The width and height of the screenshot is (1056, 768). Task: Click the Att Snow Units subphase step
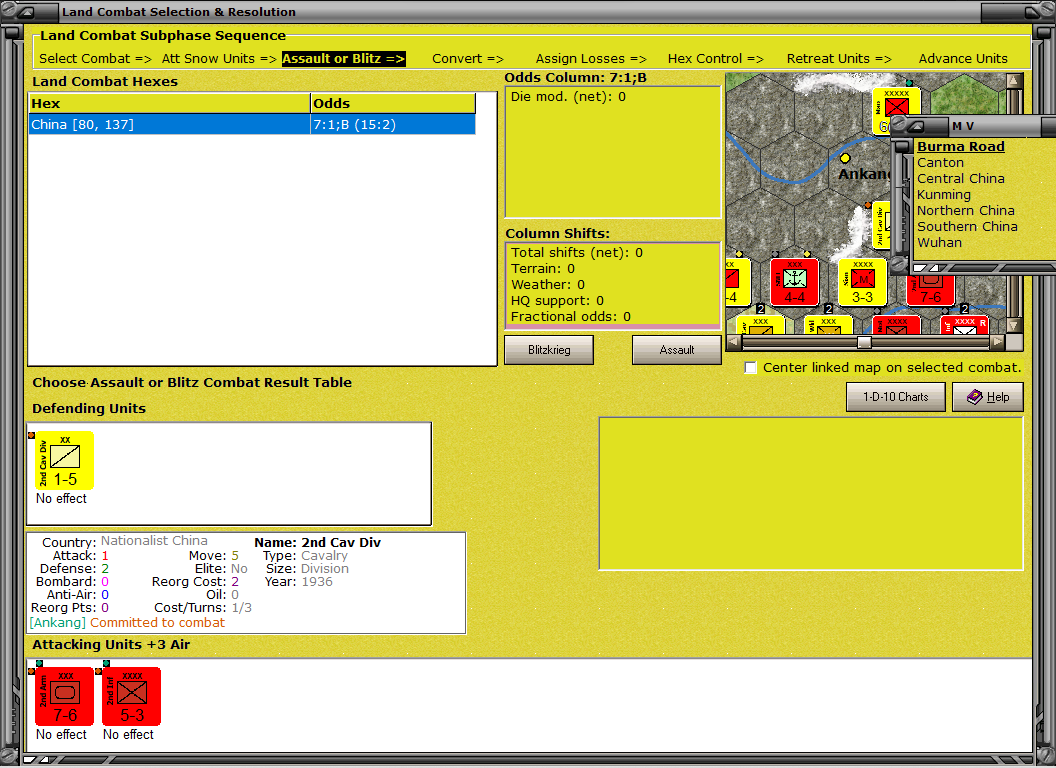click(219, 59)
